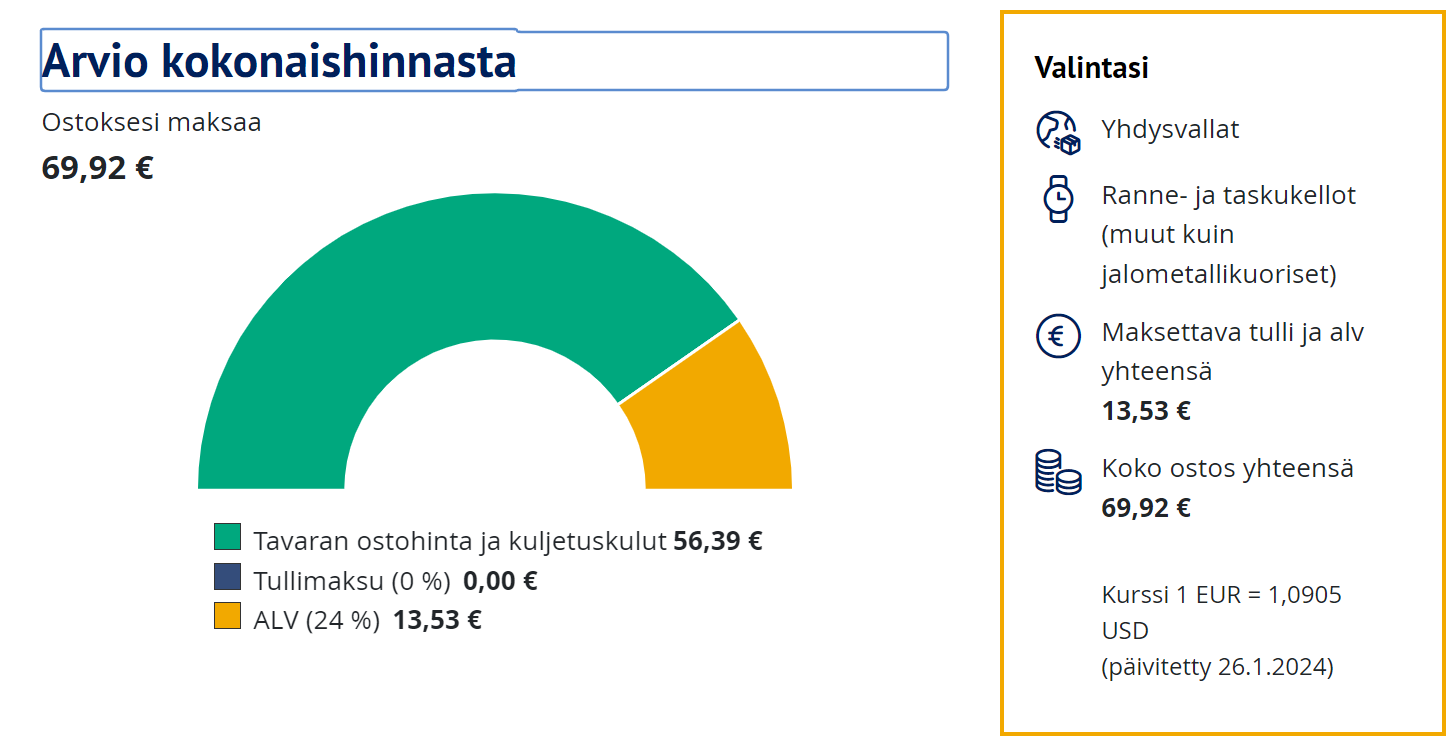Viewport: 1454px width, 748px height.
Task: Click the globe and package icon beside Yhdysvallat
Action: pos(1058,132)
